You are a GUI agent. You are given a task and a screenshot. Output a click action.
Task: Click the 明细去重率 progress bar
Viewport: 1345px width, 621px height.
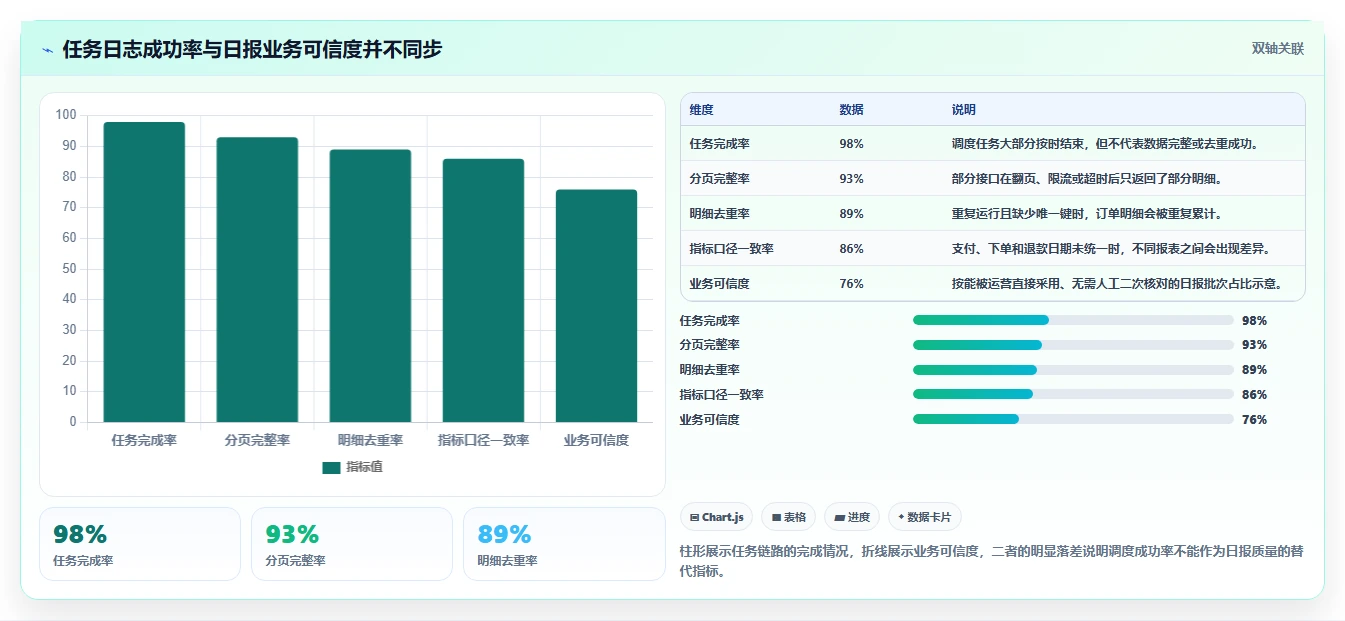coord(1073,370)
